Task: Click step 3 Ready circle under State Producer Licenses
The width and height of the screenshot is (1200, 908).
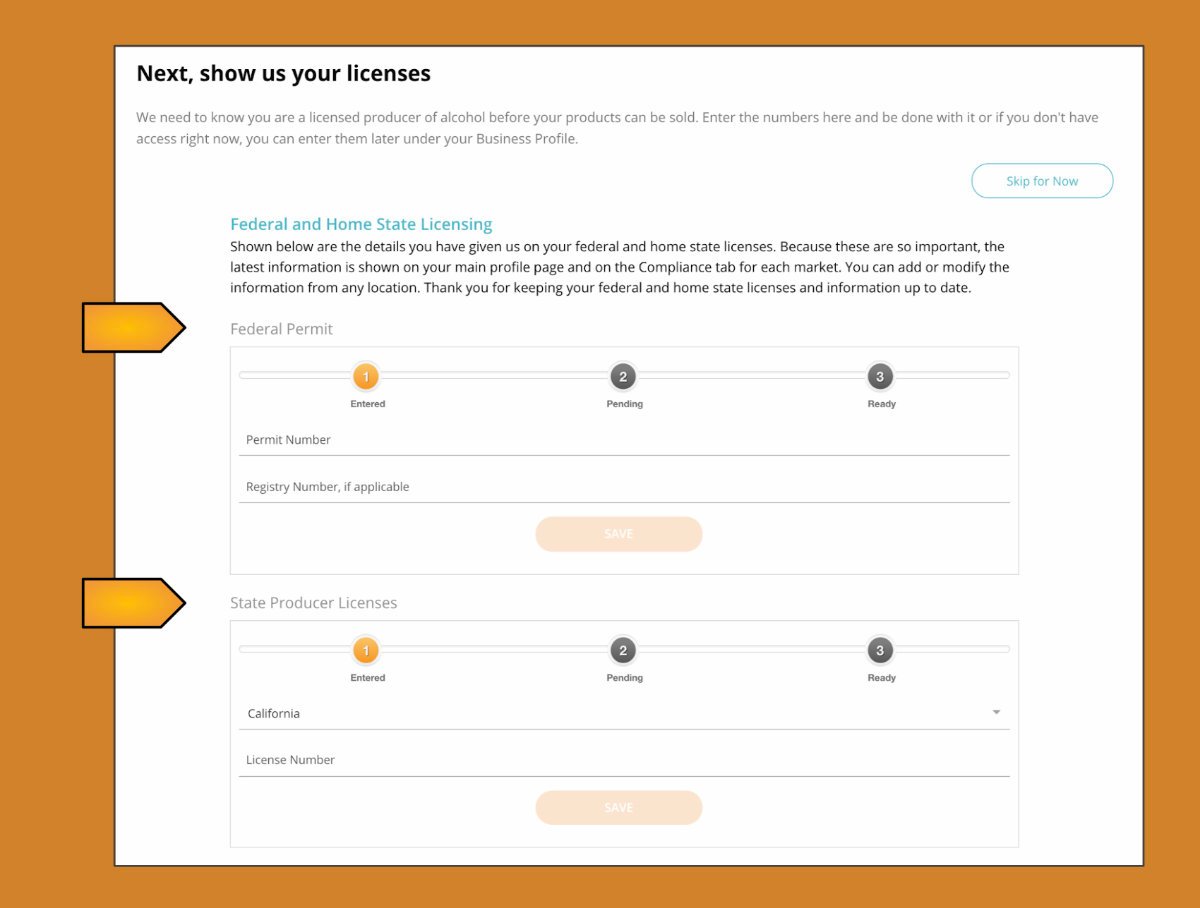Action: [880, 650]
